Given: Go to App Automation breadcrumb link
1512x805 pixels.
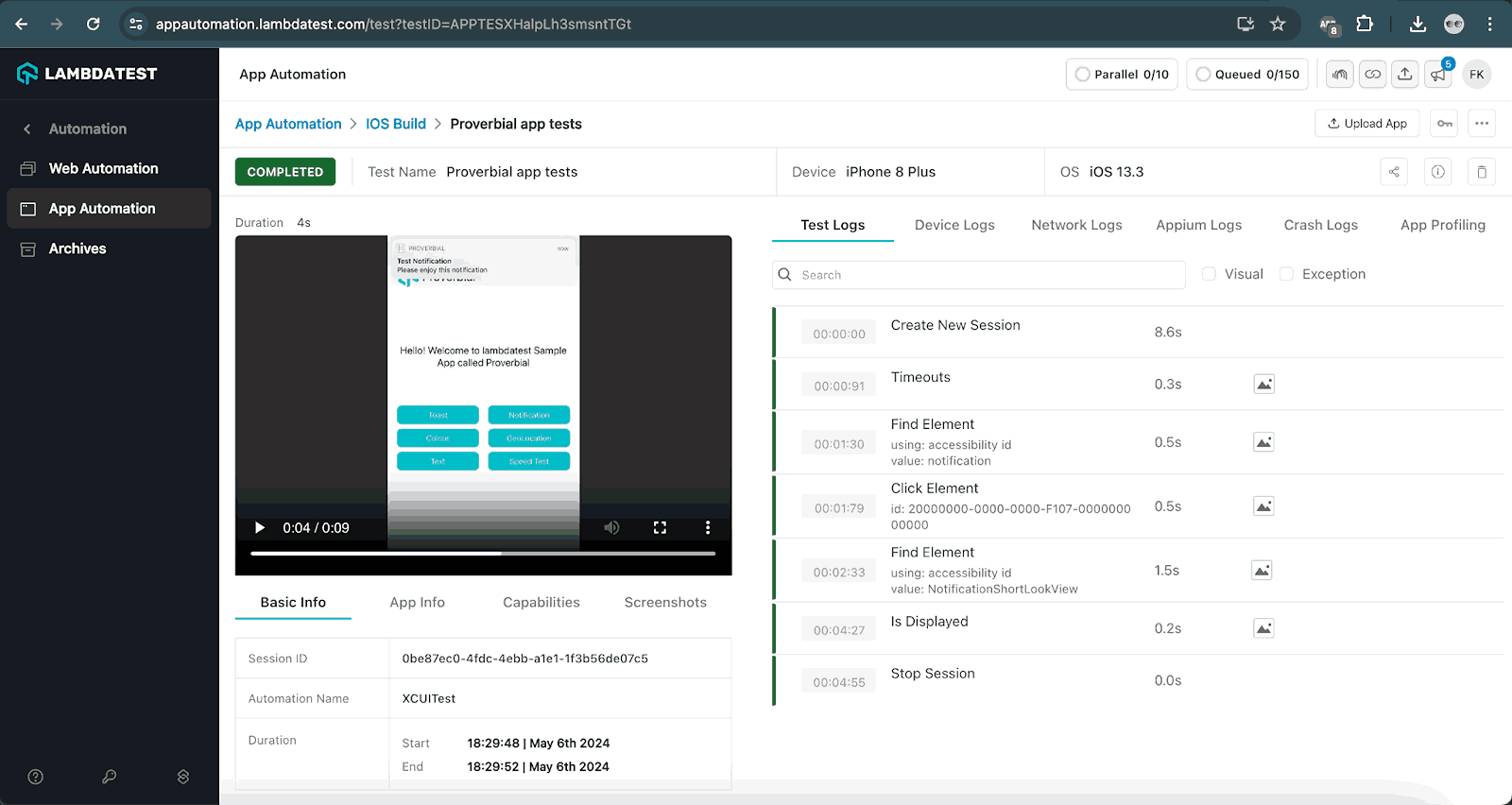Looking at the screenshot, I should click(288, 124).
